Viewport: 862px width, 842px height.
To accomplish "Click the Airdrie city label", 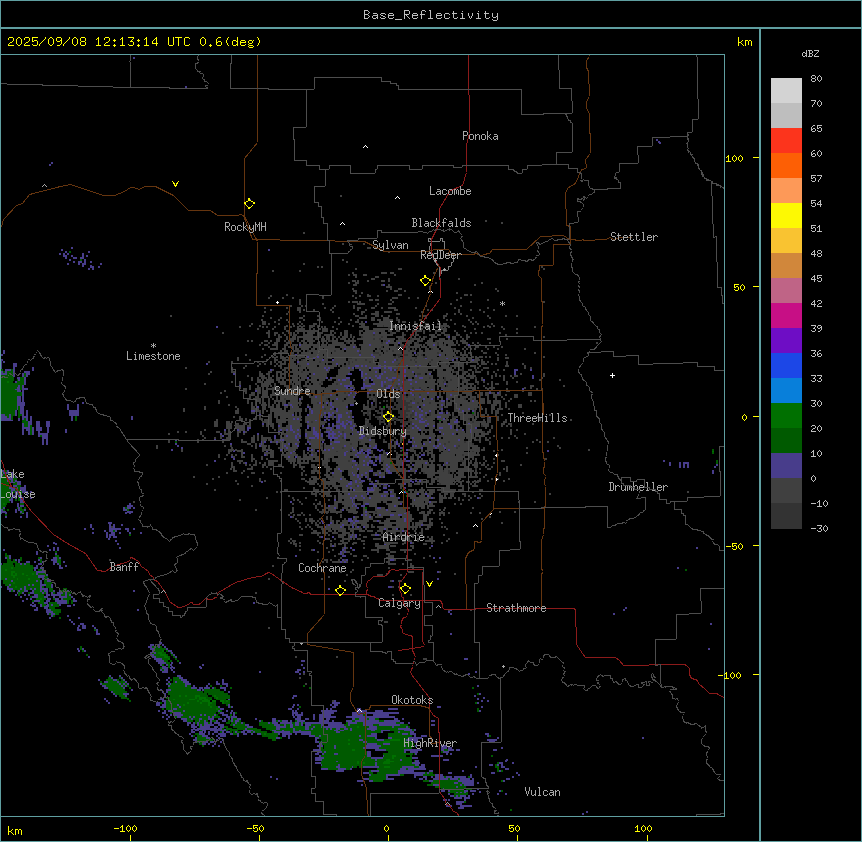I will pos(403,537).
